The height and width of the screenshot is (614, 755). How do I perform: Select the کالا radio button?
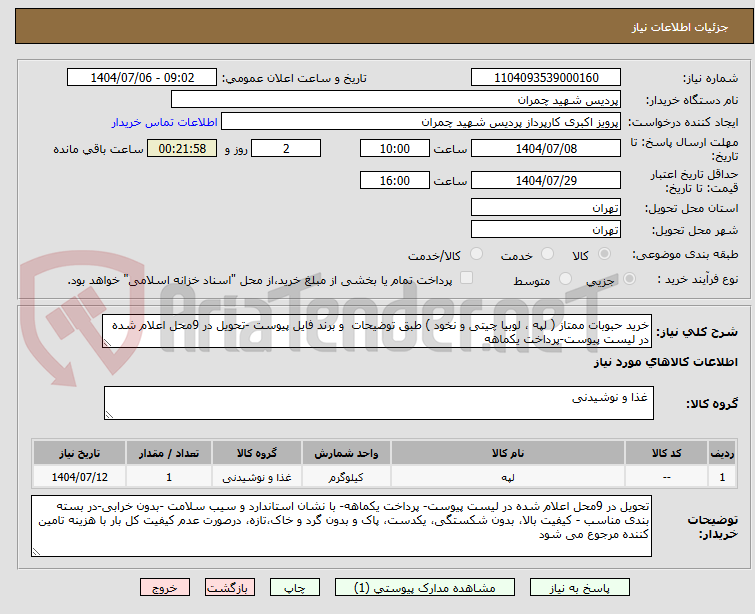click(604, 254)
